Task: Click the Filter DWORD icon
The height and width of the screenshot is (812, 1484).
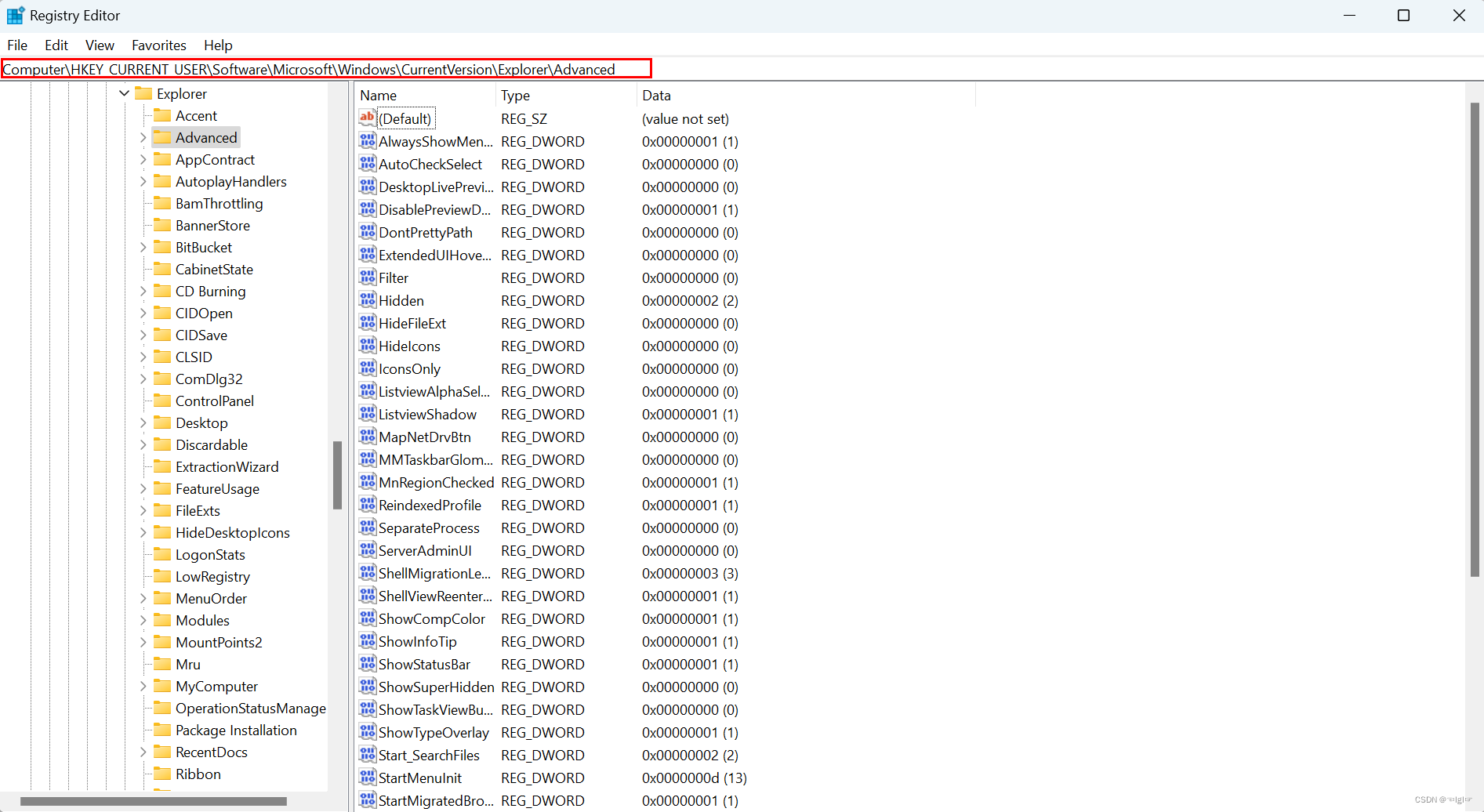Action: (368, 277)
